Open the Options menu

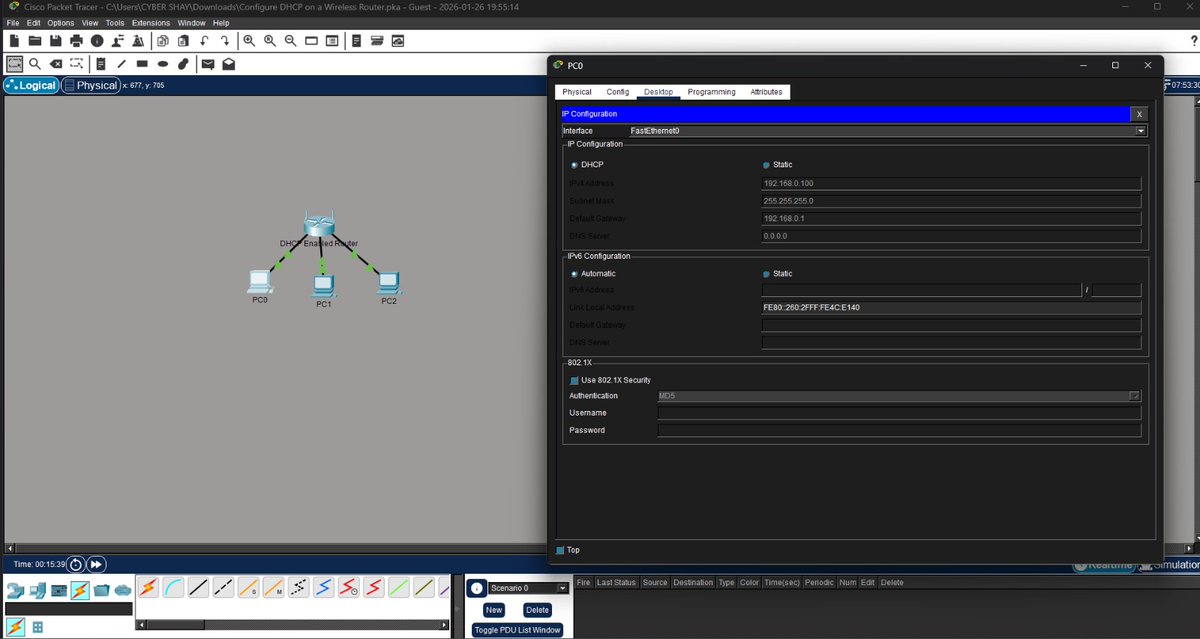tap(60, 23)
